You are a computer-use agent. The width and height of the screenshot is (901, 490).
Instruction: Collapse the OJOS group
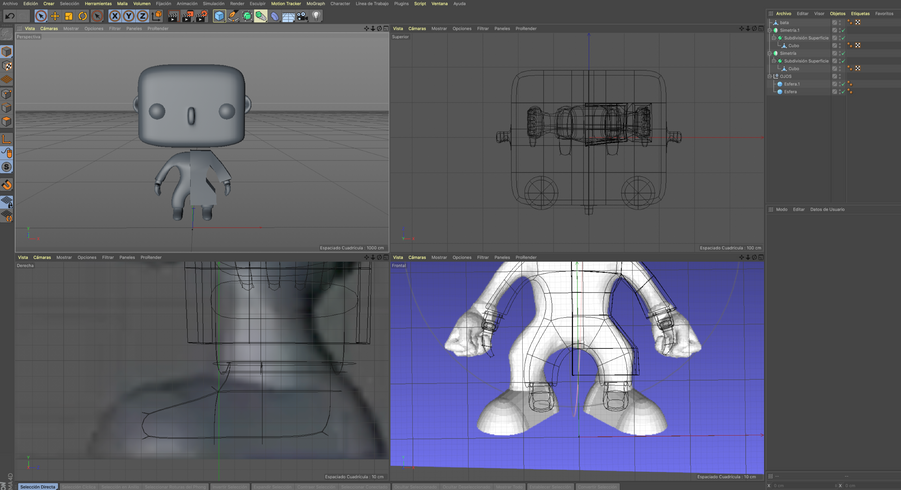[x=770, y=76]
